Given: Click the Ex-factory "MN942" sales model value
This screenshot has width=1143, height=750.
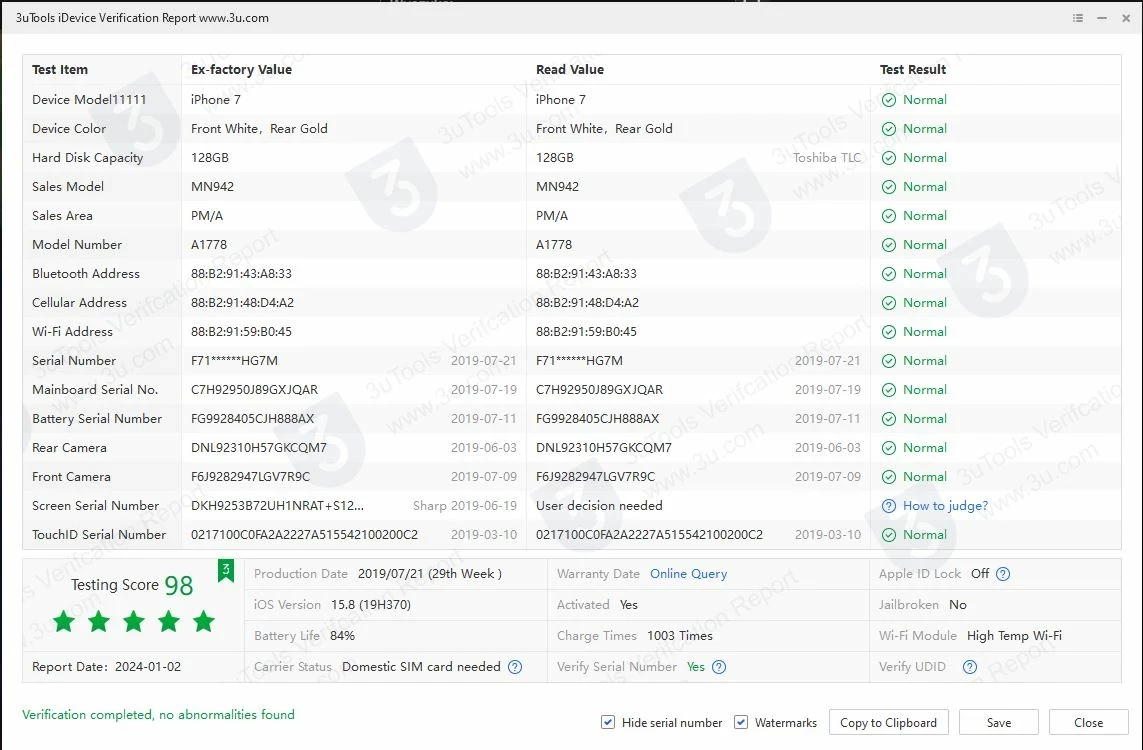Looking at the screenshot, I should (x=213, y=187).
